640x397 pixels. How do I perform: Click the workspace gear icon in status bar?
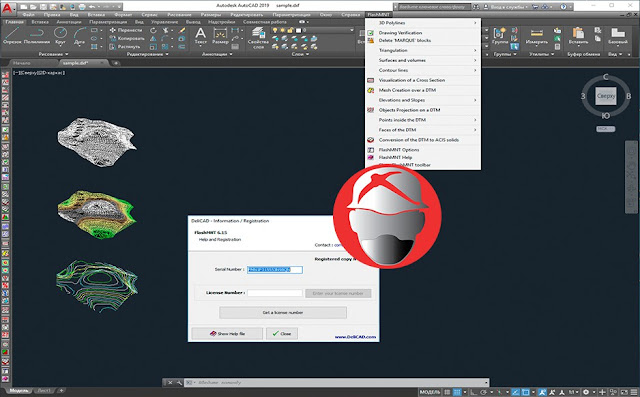coord(586,392)
